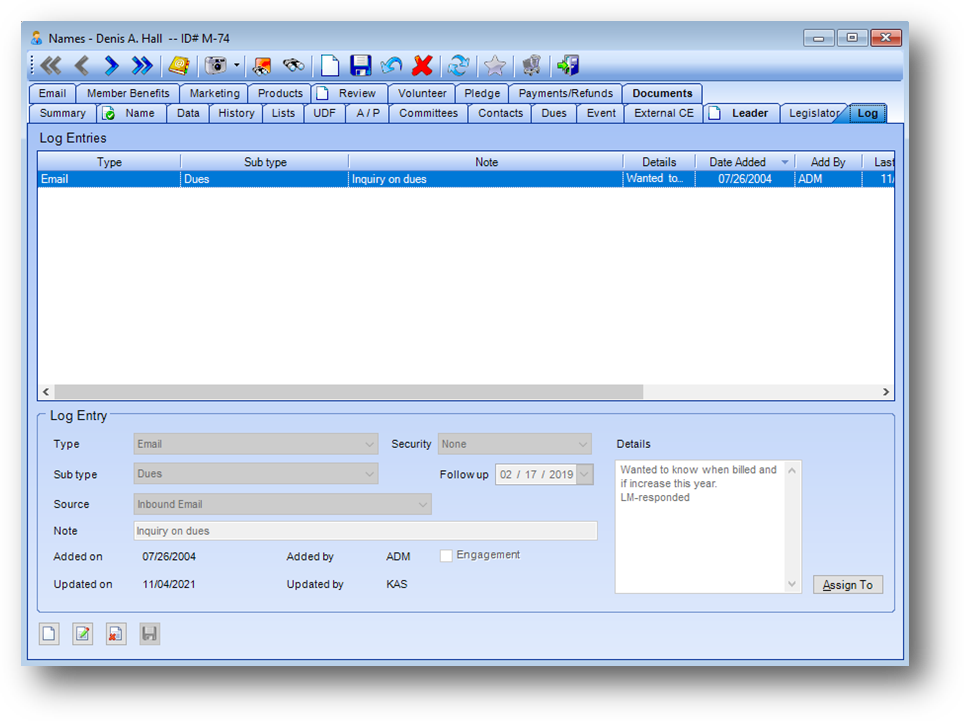Open the Name tab

132,113
